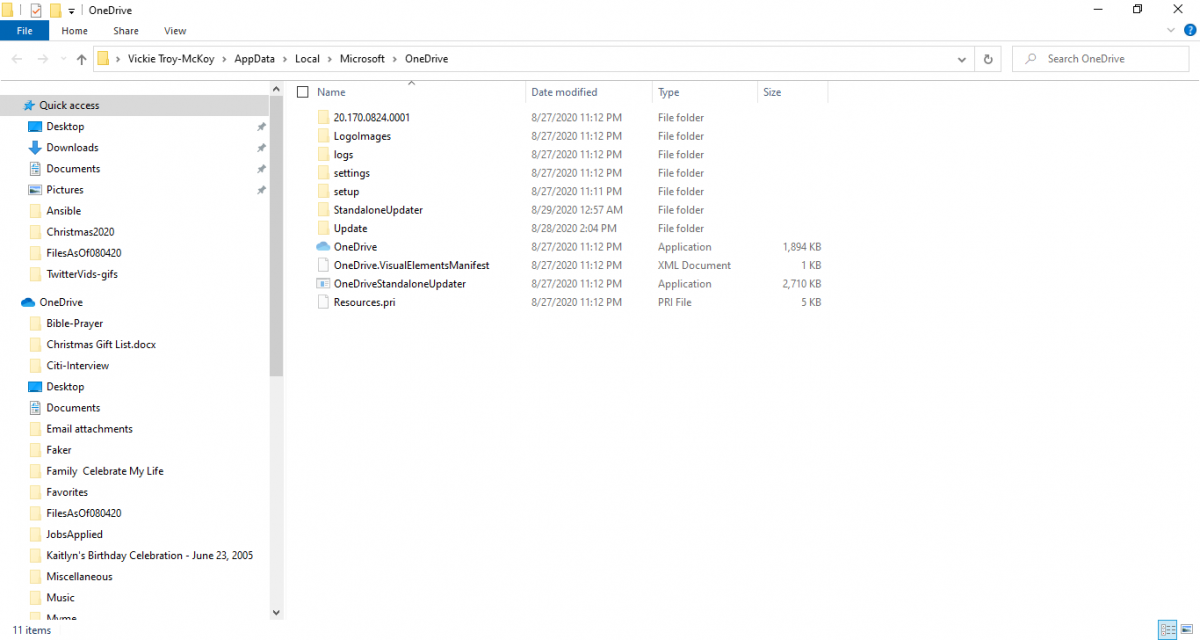Toggle the select-all checkbox in header

pyautogui.click(x=303, y=92)
